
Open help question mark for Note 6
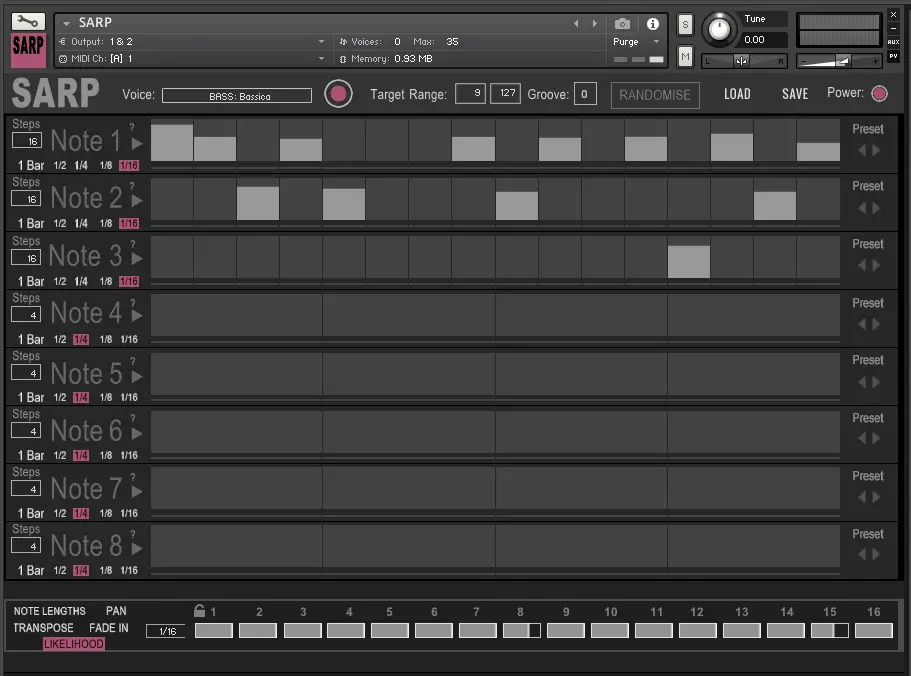click(132, 418)
